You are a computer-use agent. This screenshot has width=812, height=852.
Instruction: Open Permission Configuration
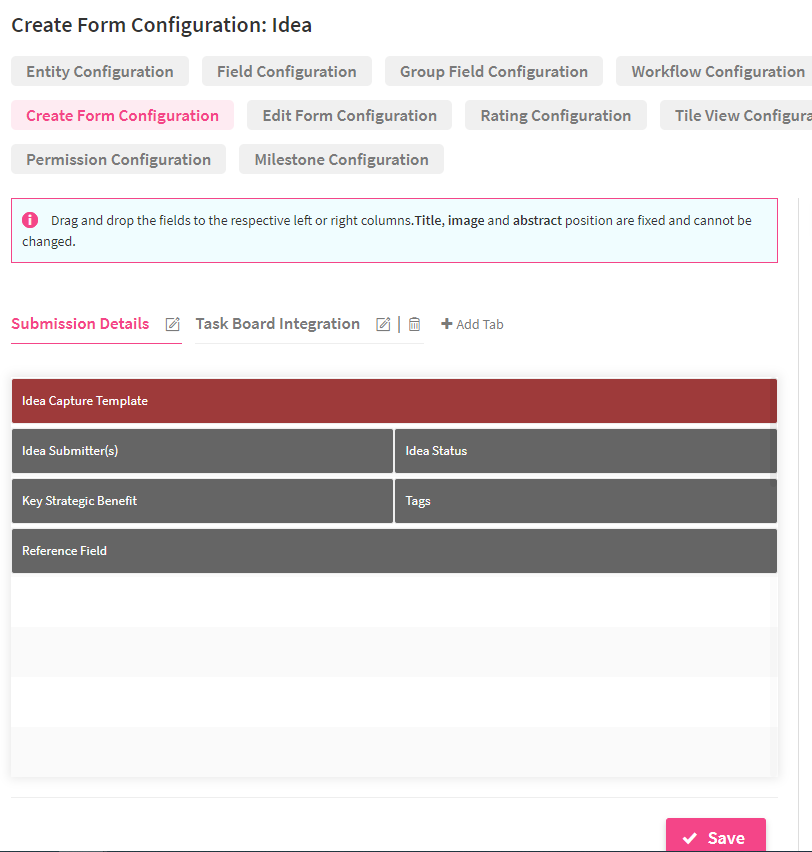(x=118, y=160)
